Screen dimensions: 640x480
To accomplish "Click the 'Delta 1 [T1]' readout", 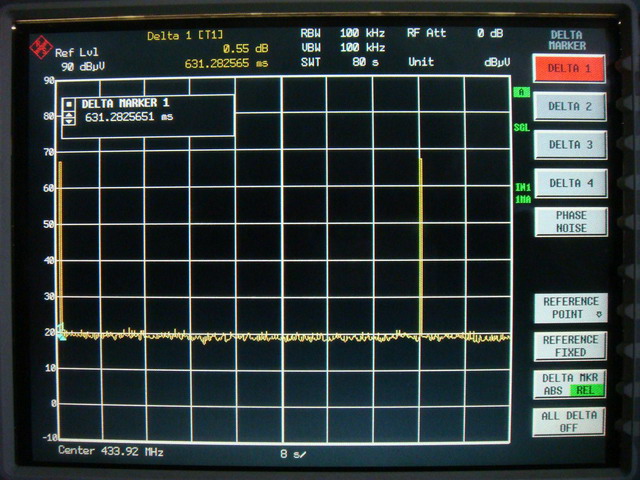I will click(x=185, y=36).
